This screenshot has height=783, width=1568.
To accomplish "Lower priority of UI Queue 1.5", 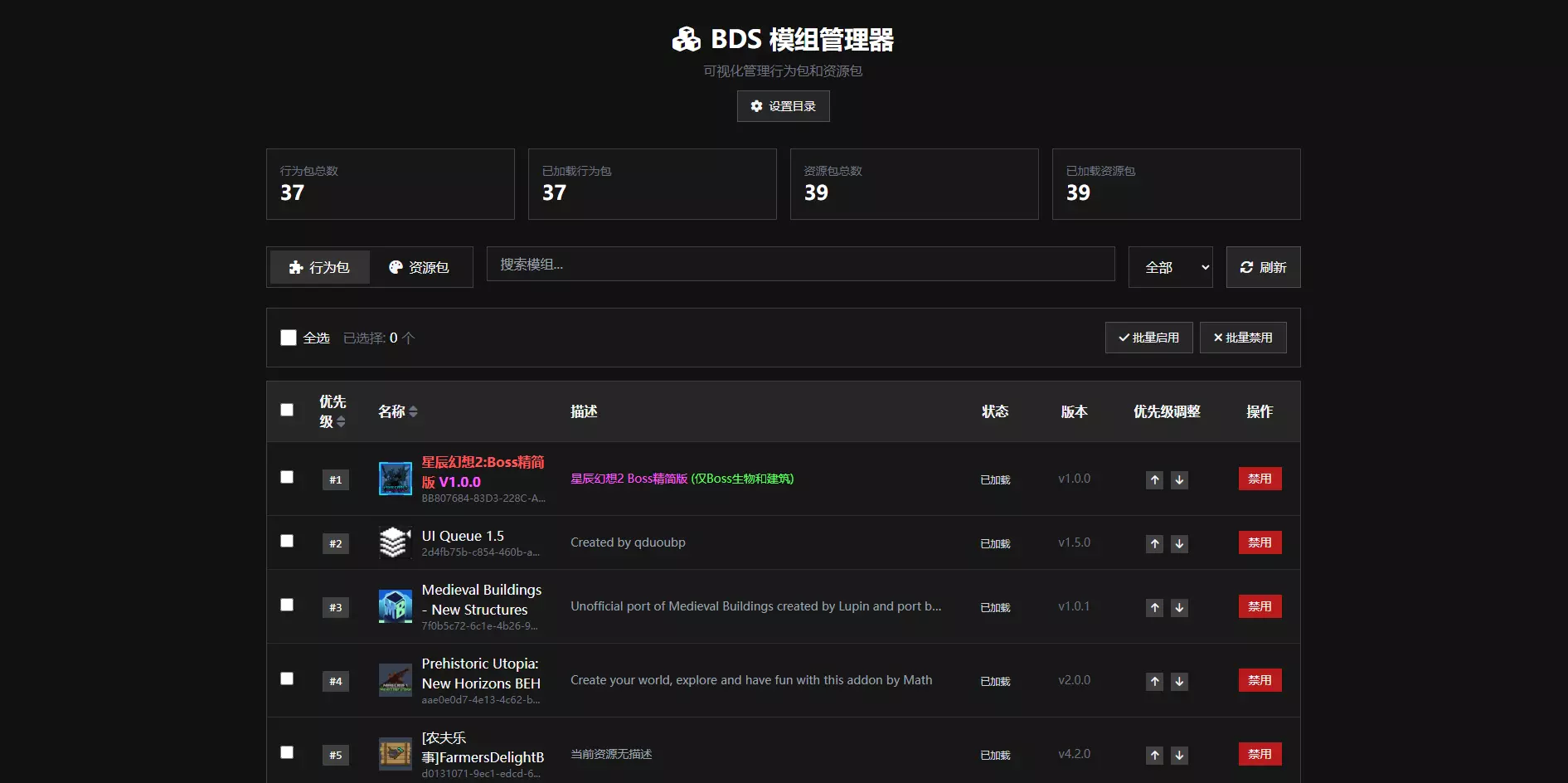I will 1179,543.
